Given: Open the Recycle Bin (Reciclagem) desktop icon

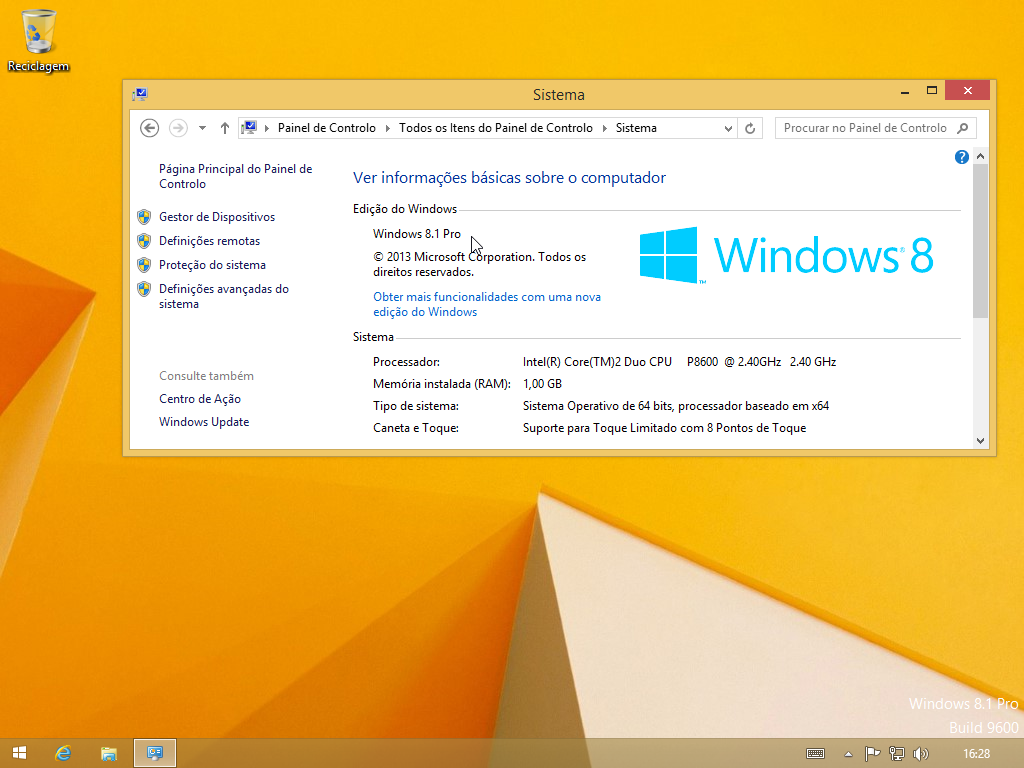Looking at the screenshot, I should (39, 40).
